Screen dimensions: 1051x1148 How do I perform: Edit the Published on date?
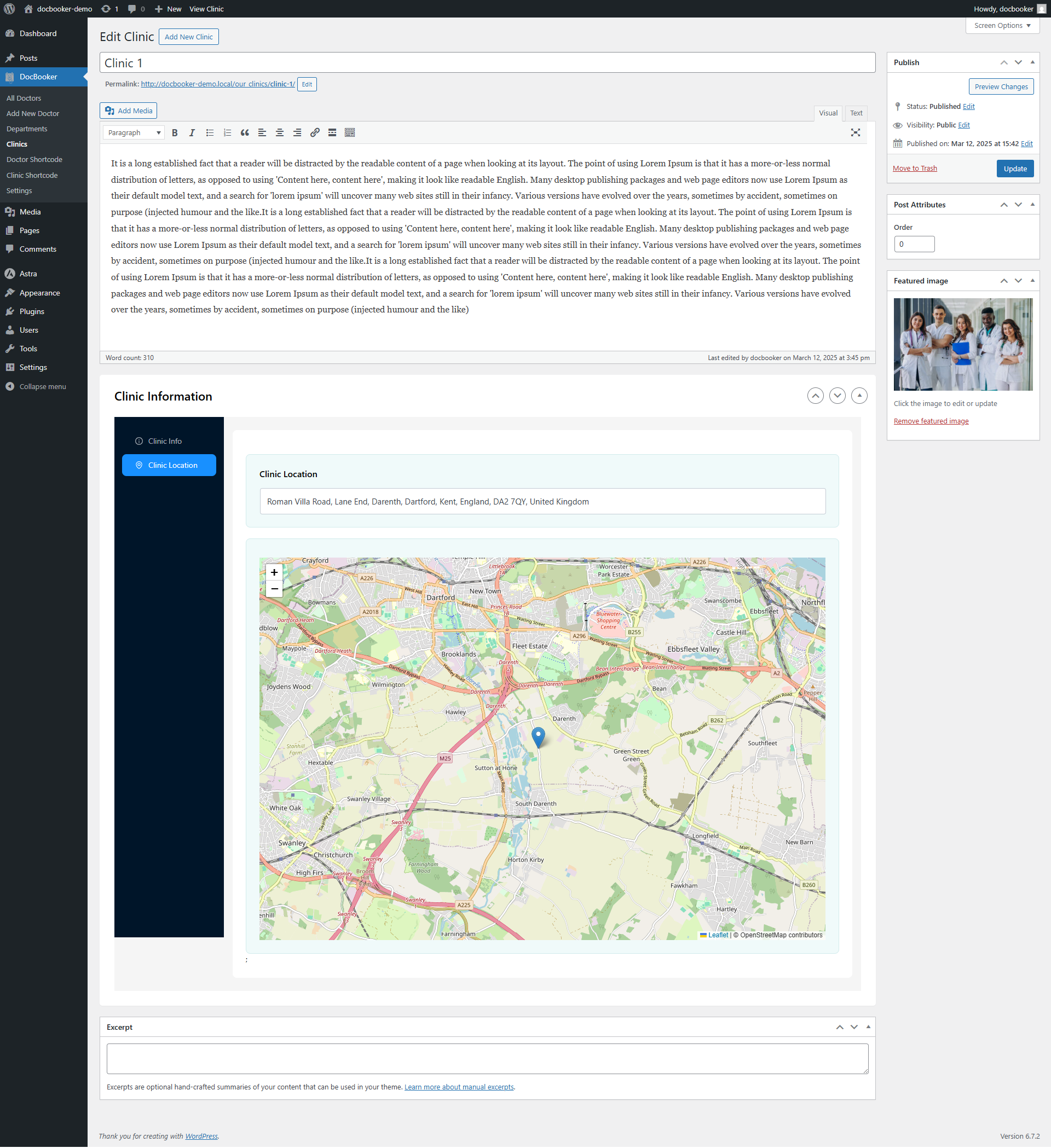point(1026,144)
